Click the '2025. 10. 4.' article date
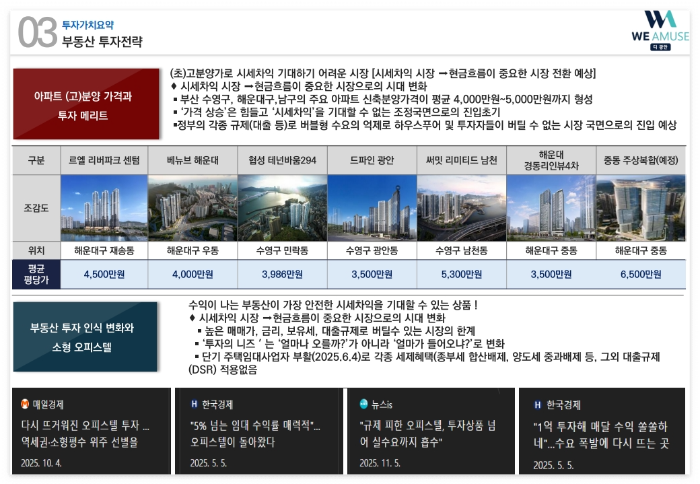 click(x=41, y=463)
